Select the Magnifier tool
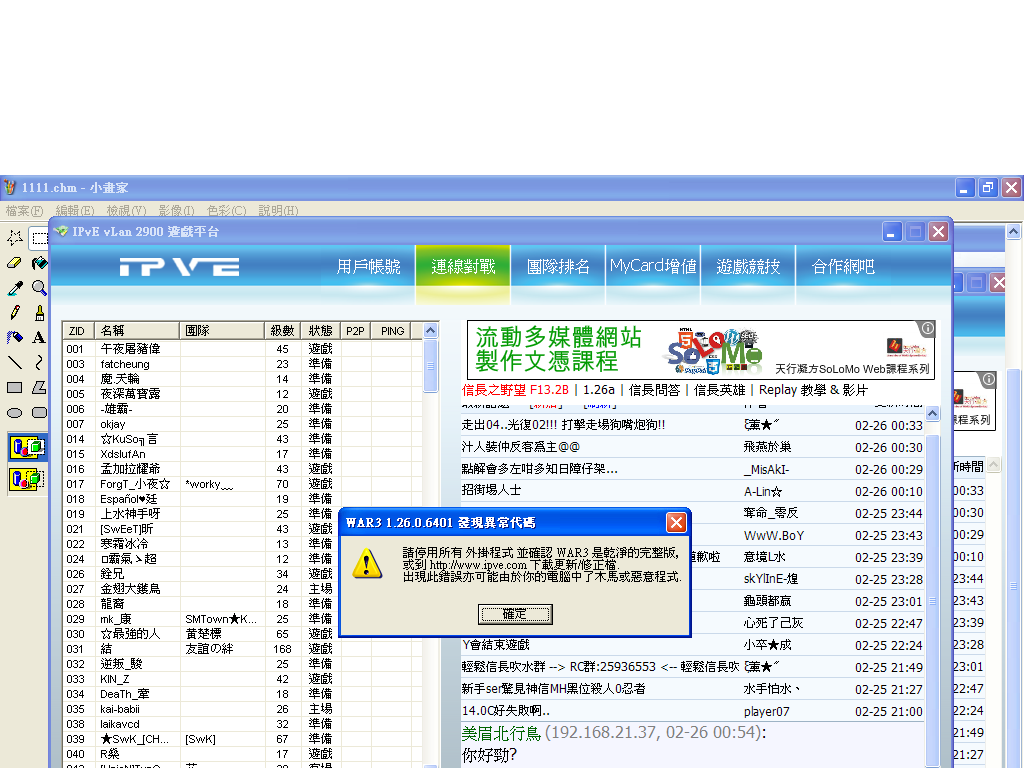 click(x=38, y=287)
